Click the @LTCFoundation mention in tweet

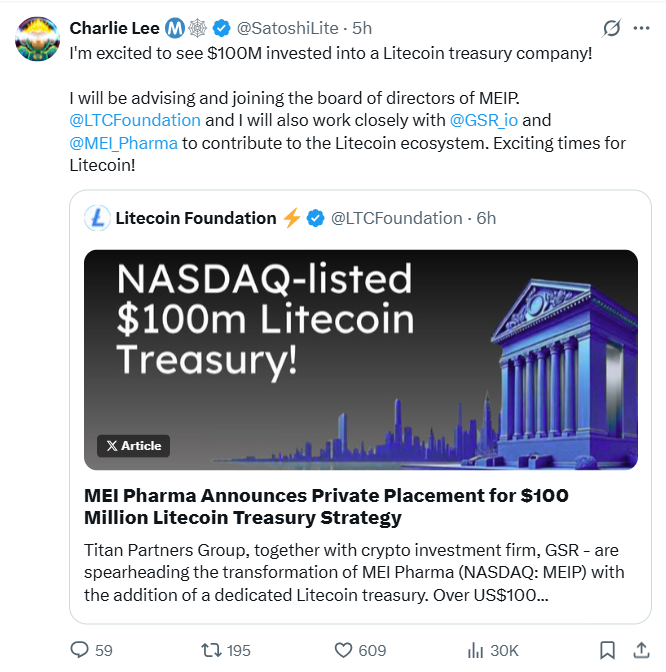[x=135, y=120]
